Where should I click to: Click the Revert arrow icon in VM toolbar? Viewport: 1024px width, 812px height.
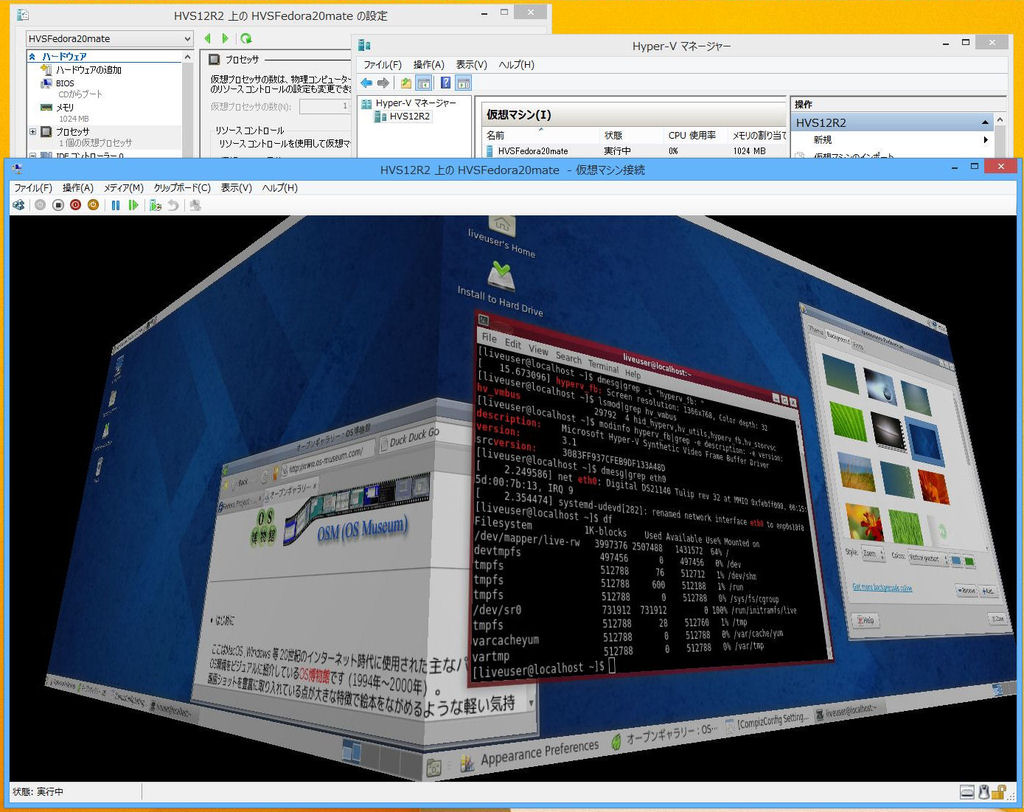pyautogui.click(x=173, y=205)
